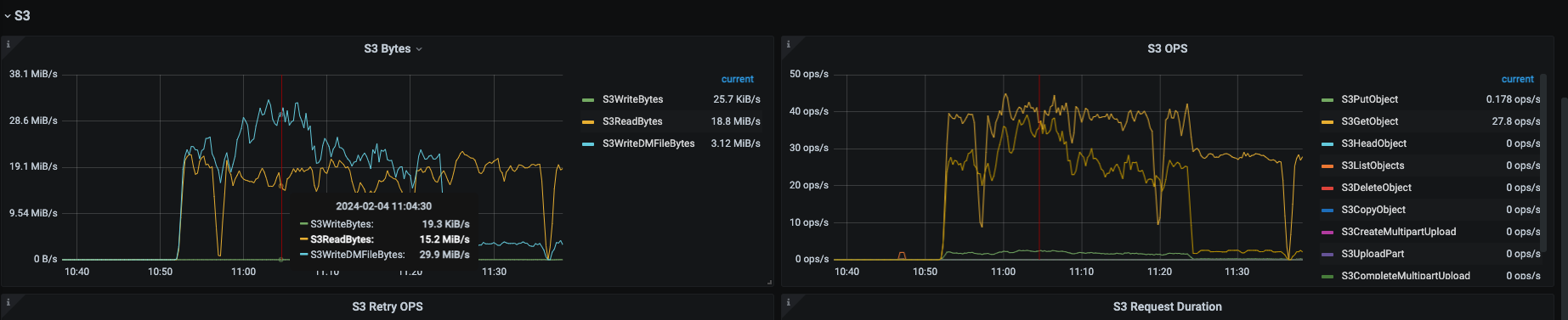1568x320 pixels.
Task: Click the 27.8 ops/s S3GetObject value
Action: [1515, 121]
